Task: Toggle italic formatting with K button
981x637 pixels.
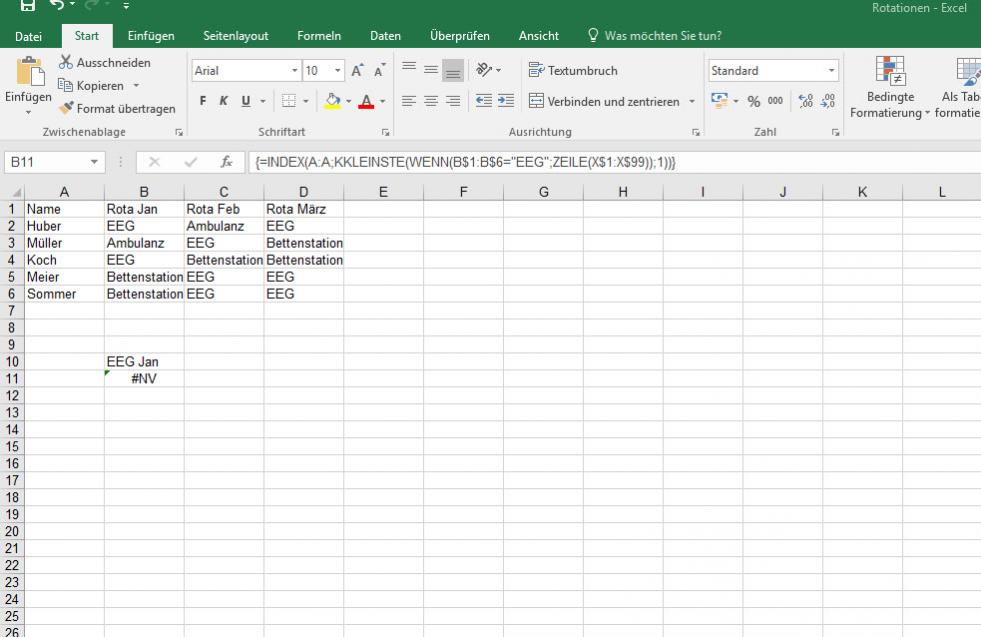Action: (223, 101)
